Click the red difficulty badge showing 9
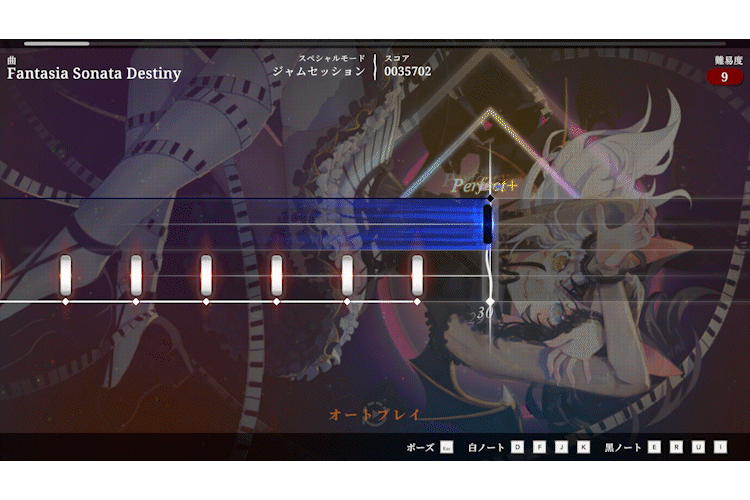 (x=725, y=77)
